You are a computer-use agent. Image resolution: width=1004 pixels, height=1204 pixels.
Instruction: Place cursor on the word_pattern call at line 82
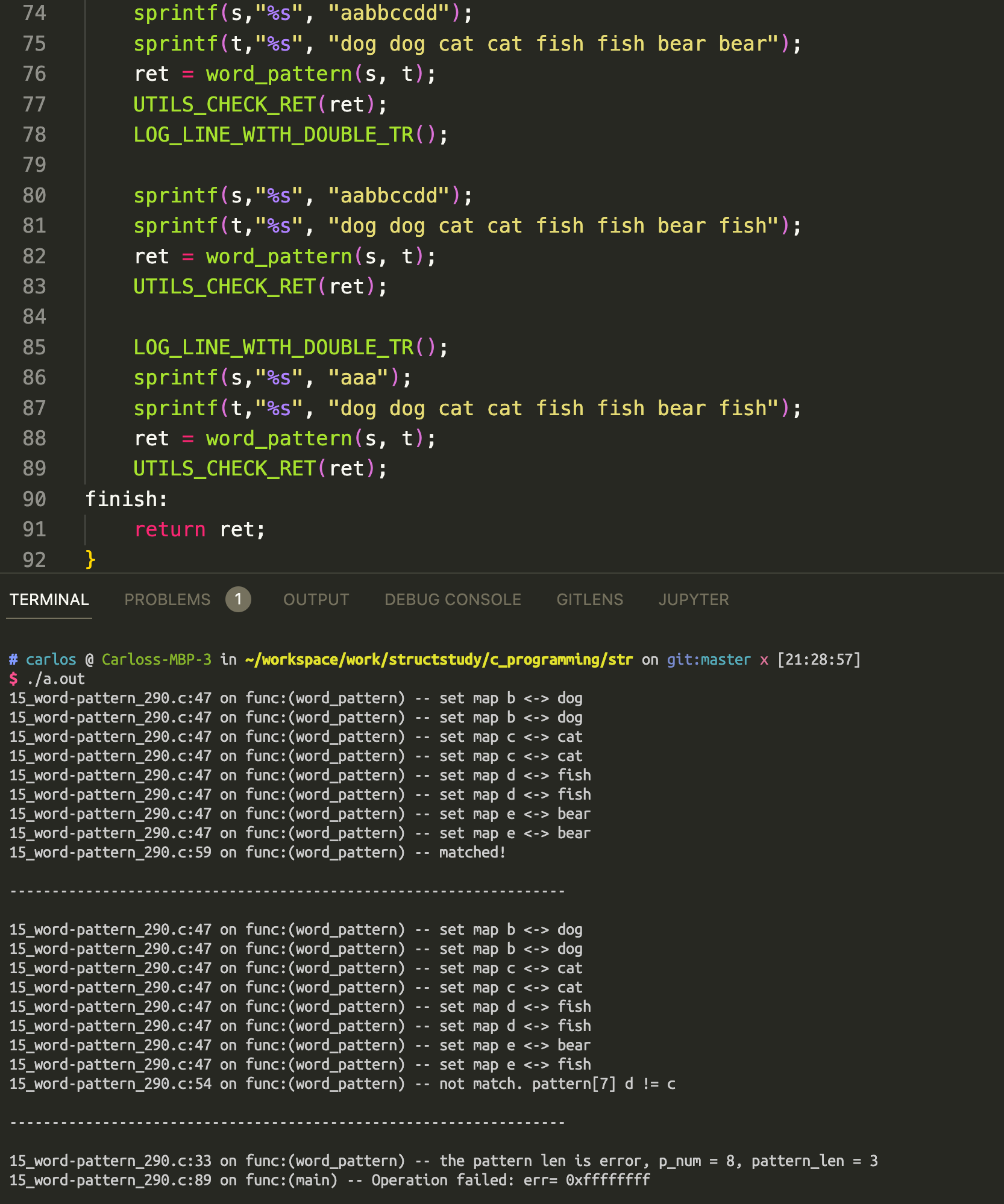pos(280,256)
